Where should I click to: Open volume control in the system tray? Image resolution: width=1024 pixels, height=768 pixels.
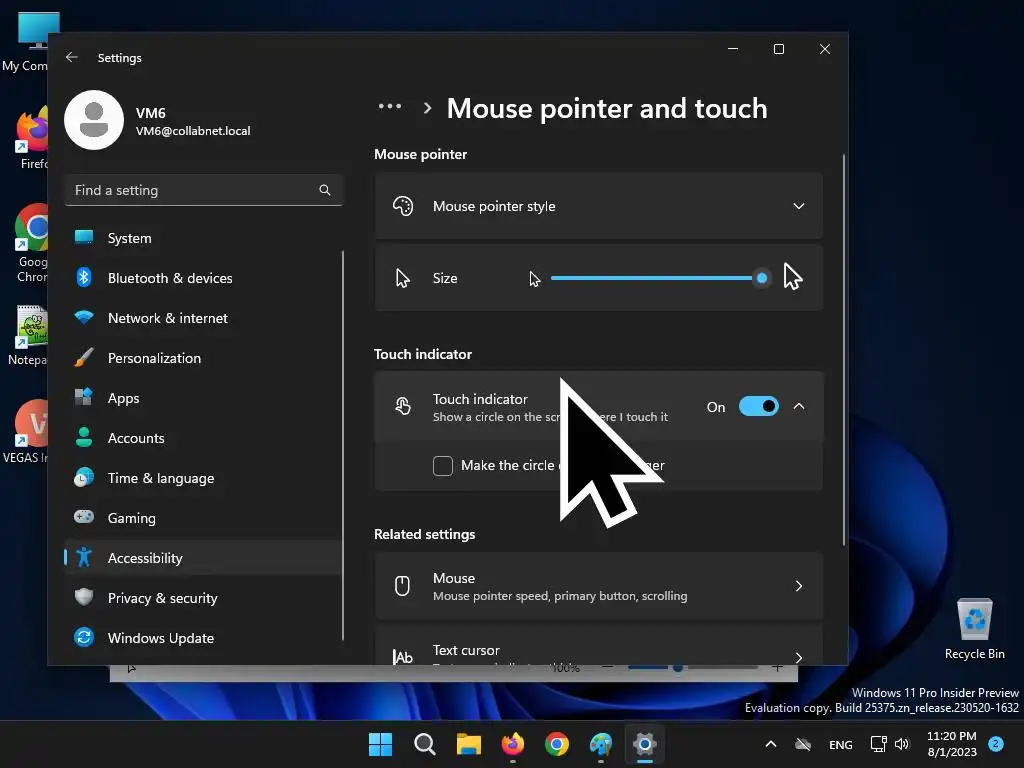pos(902,744)
